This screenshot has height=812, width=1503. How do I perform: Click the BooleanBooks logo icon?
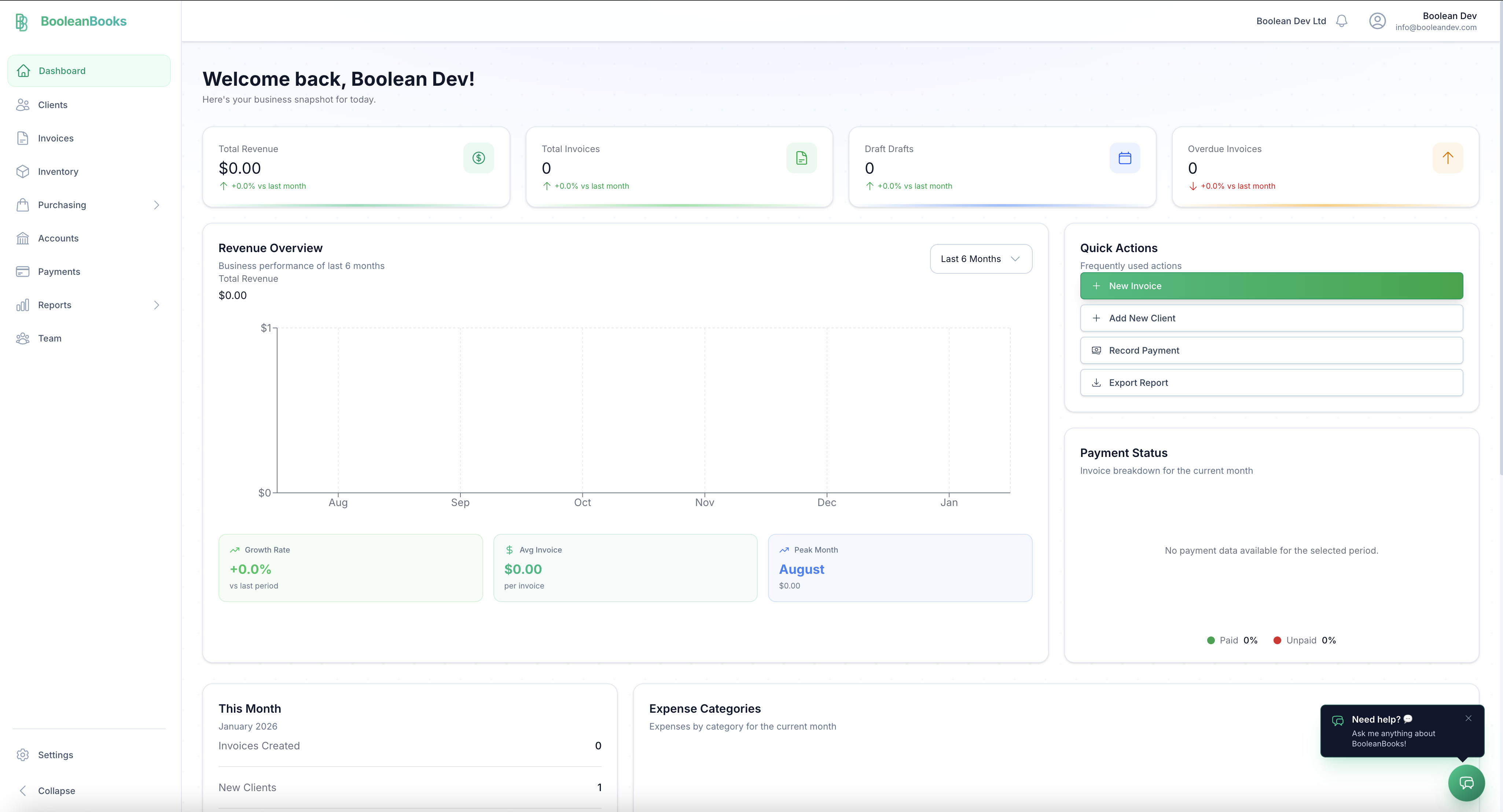click(22, 22)
